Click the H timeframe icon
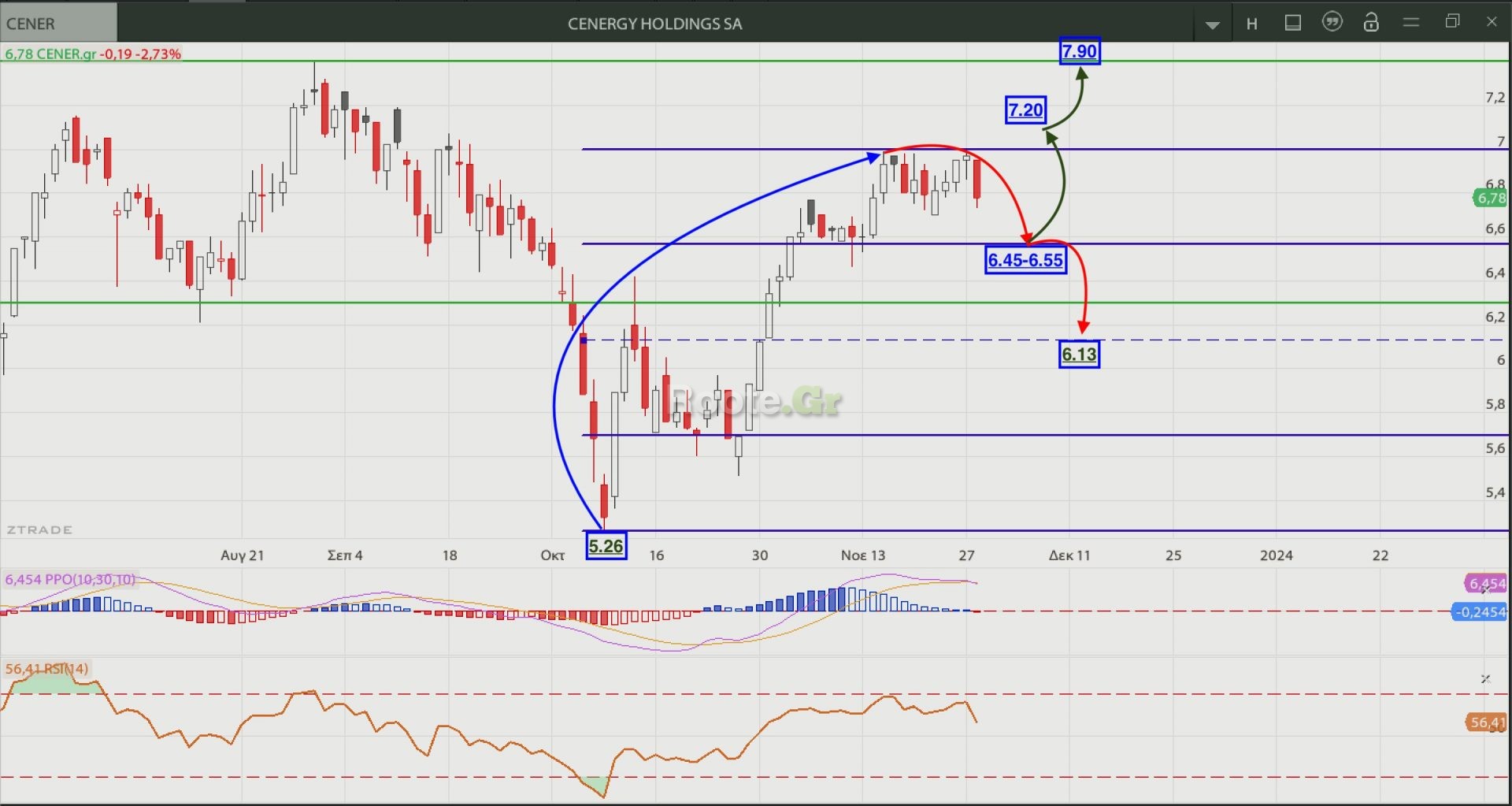This screenshot has height=806, width=1512. [x=1251, y=24]
